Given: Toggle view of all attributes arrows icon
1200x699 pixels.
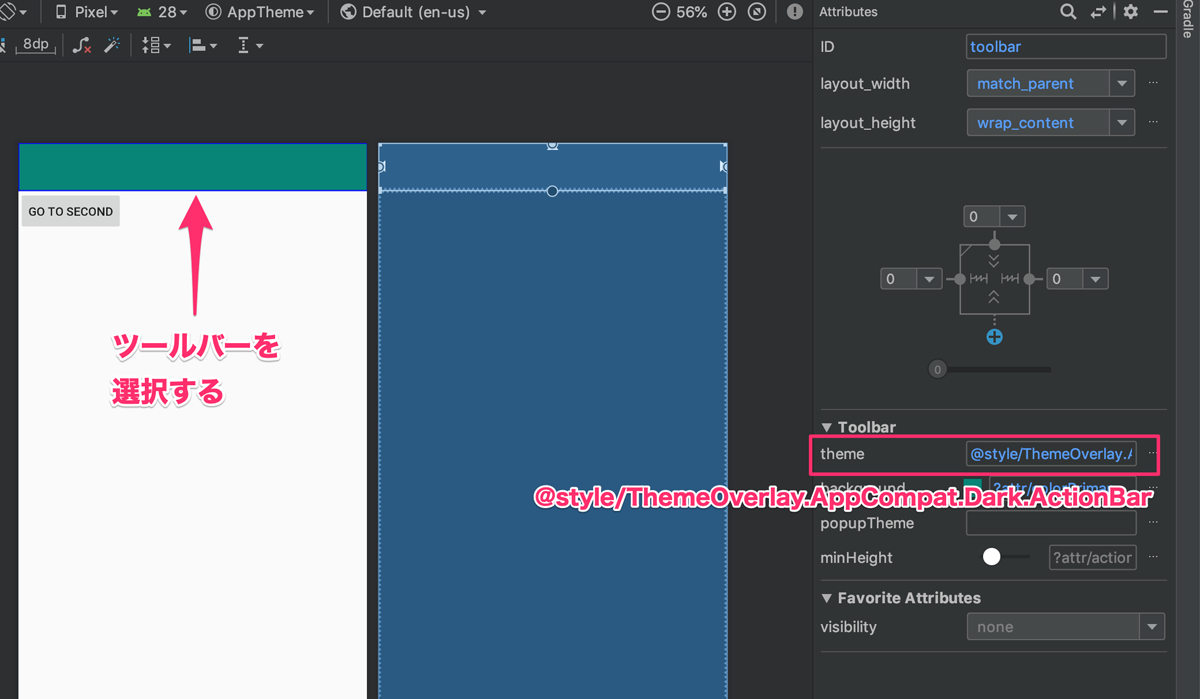Looking at the screenshot, I should 1099,12.
